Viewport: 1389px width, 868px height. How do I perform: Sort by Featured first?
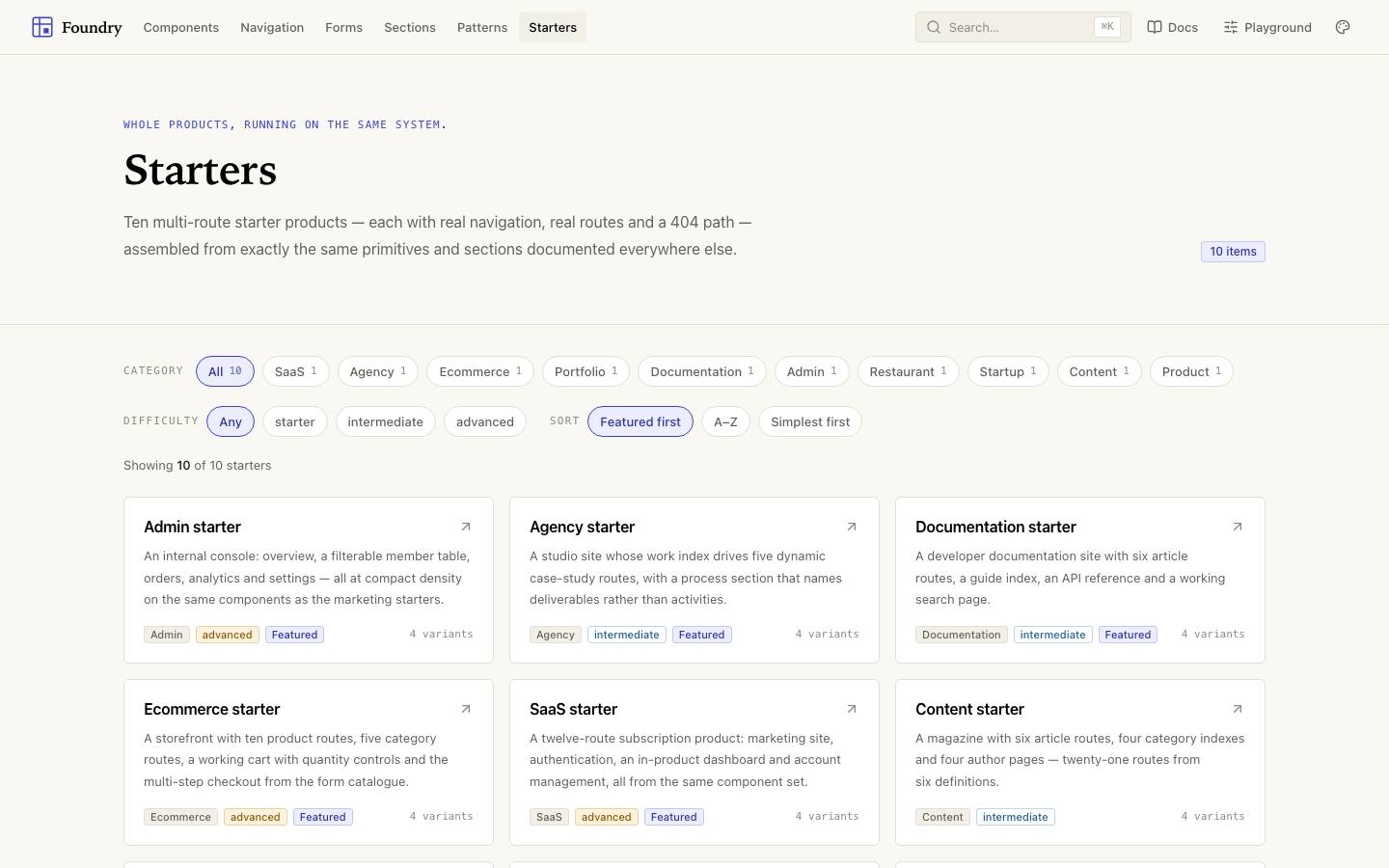(640, 421)
